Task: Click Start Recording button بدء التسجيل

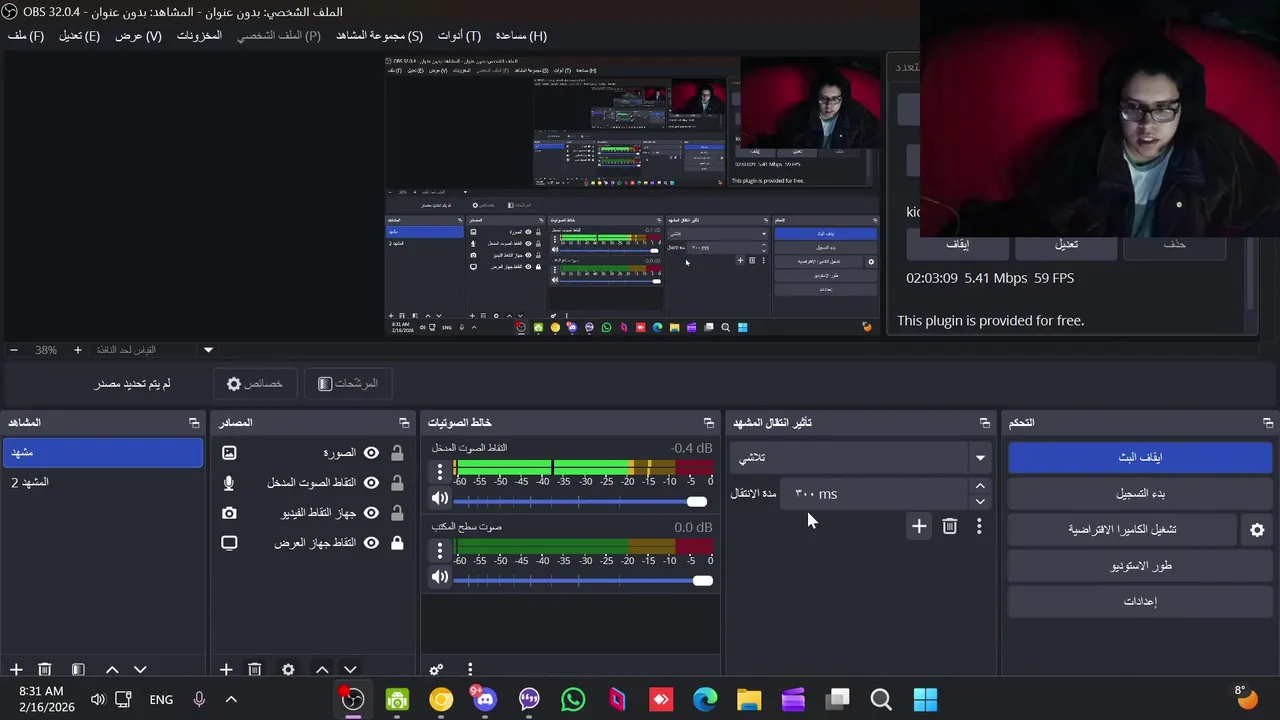Action: [1140, 494]
